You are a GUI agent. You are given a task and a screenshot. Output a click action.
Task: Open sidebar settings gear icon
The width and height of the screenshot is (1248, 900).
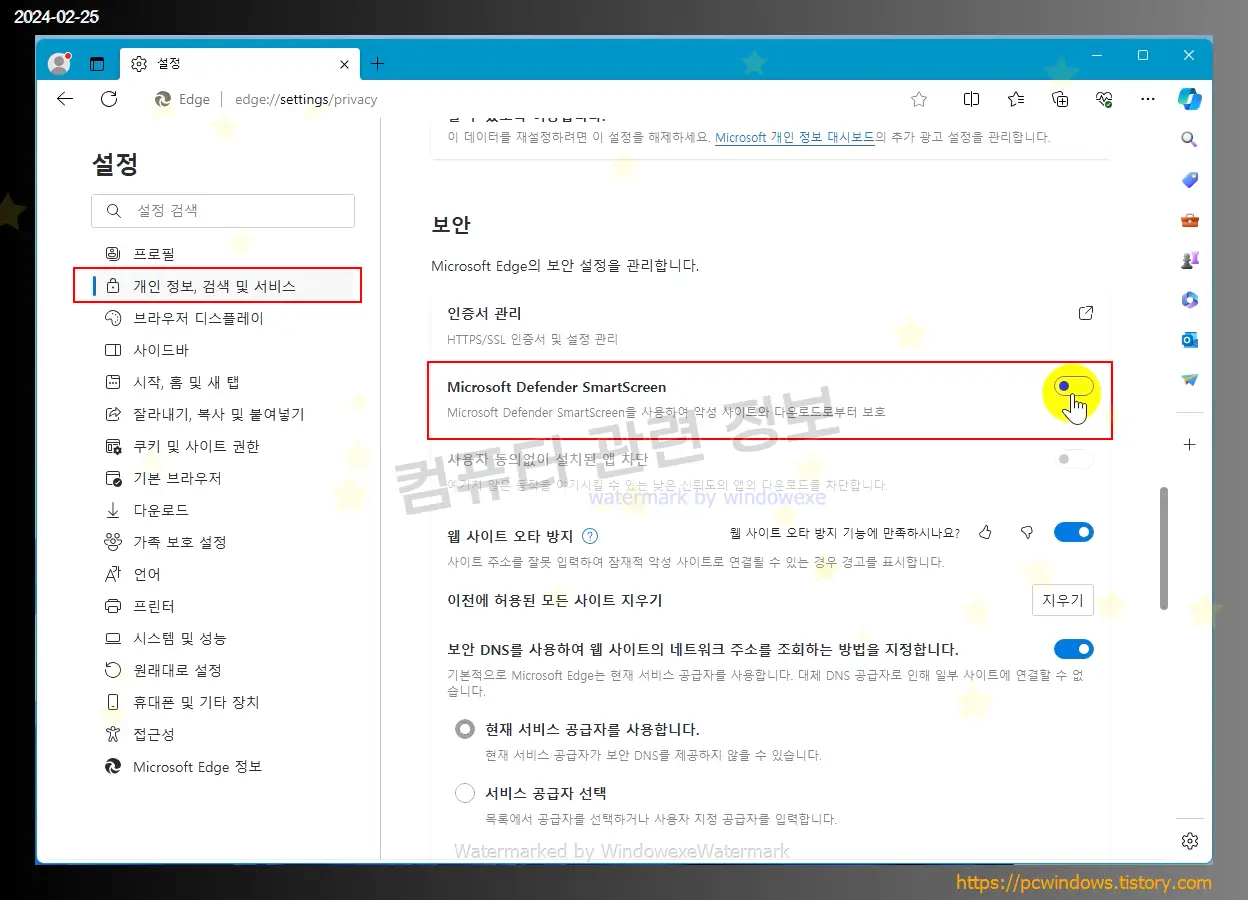pyautogui.click(x=1190, y=841)
